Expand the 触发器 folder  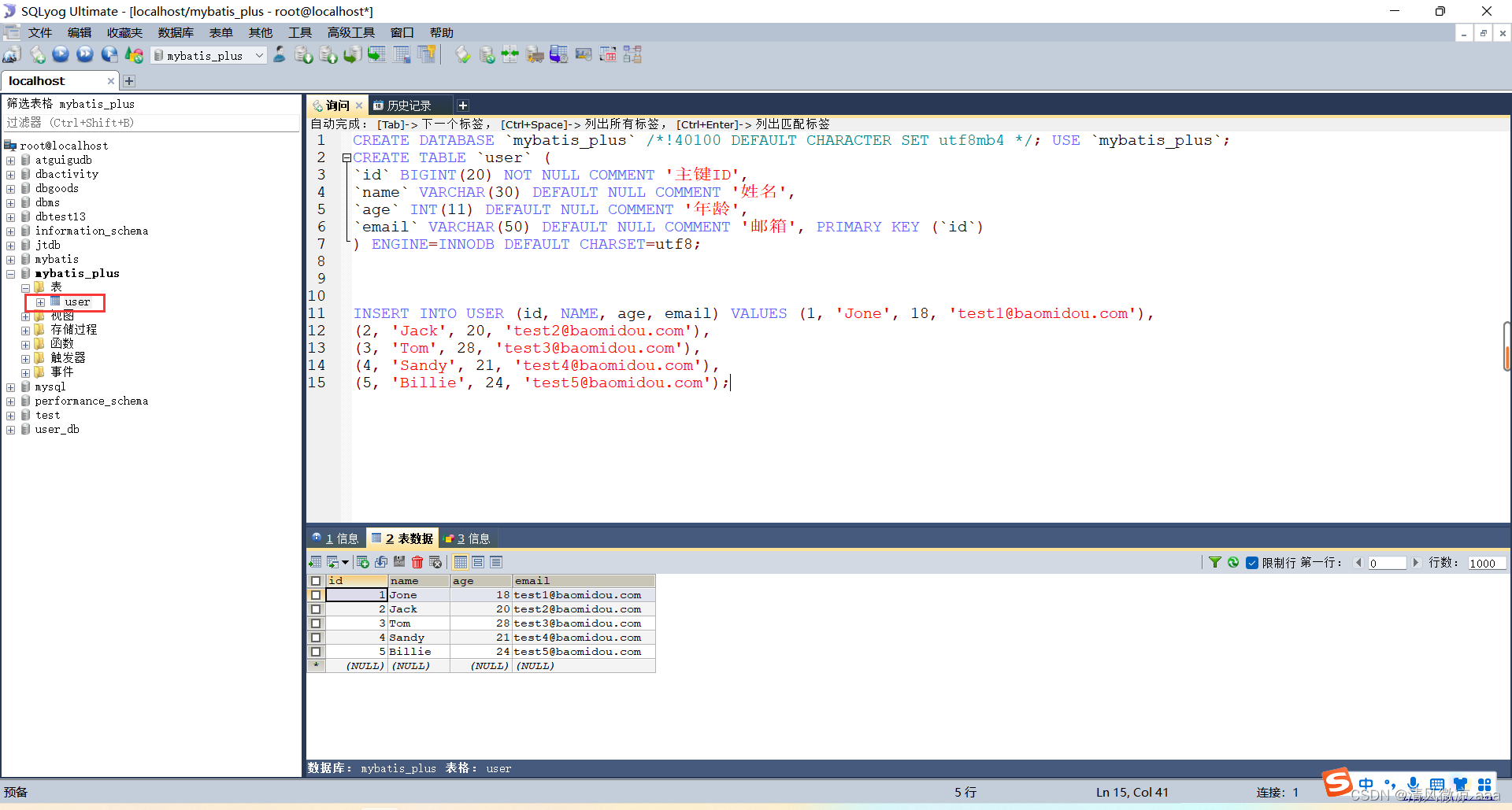click(25, 359)
